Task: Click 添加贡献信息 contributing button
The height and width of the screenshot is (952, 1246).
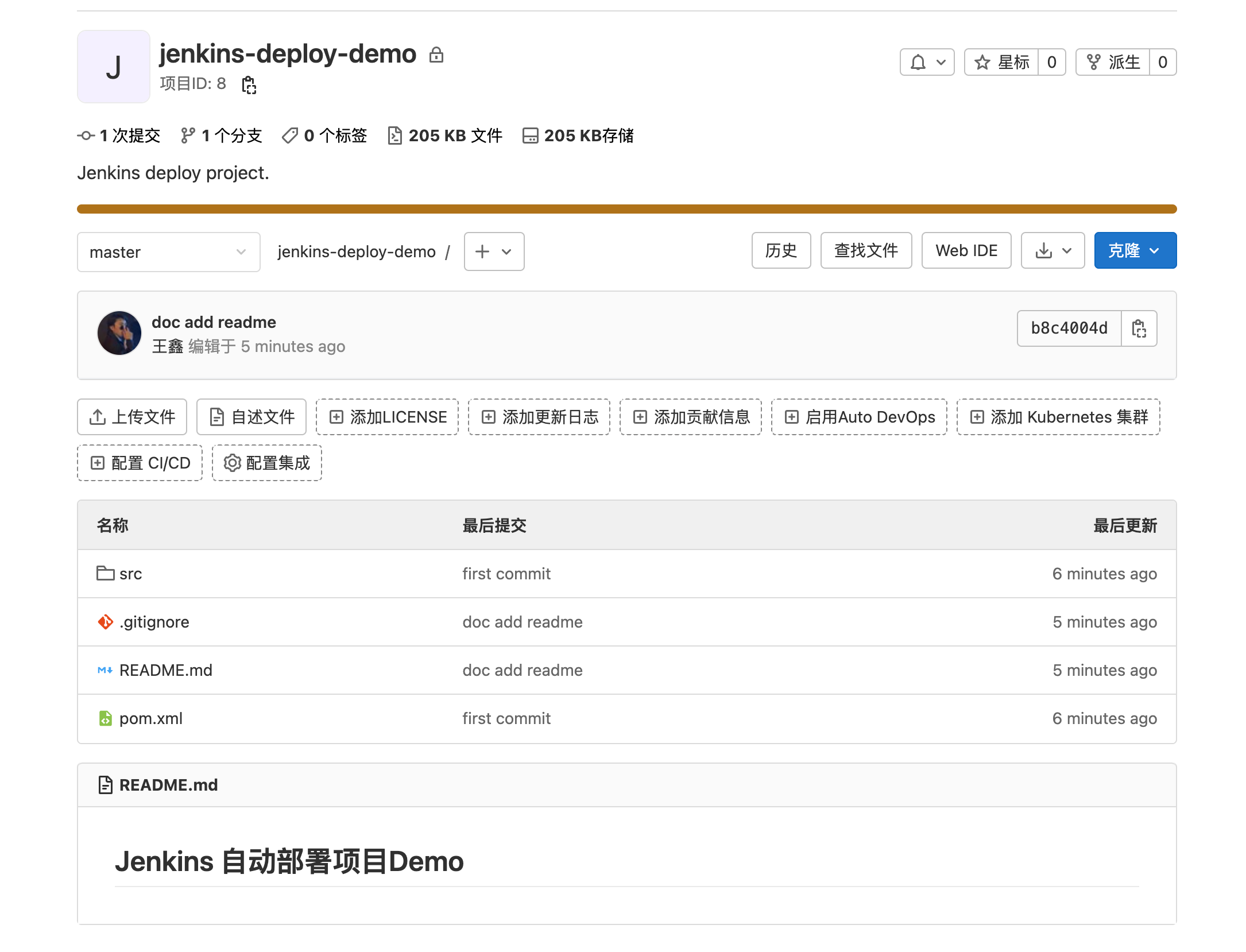Action: click(691, 417)
